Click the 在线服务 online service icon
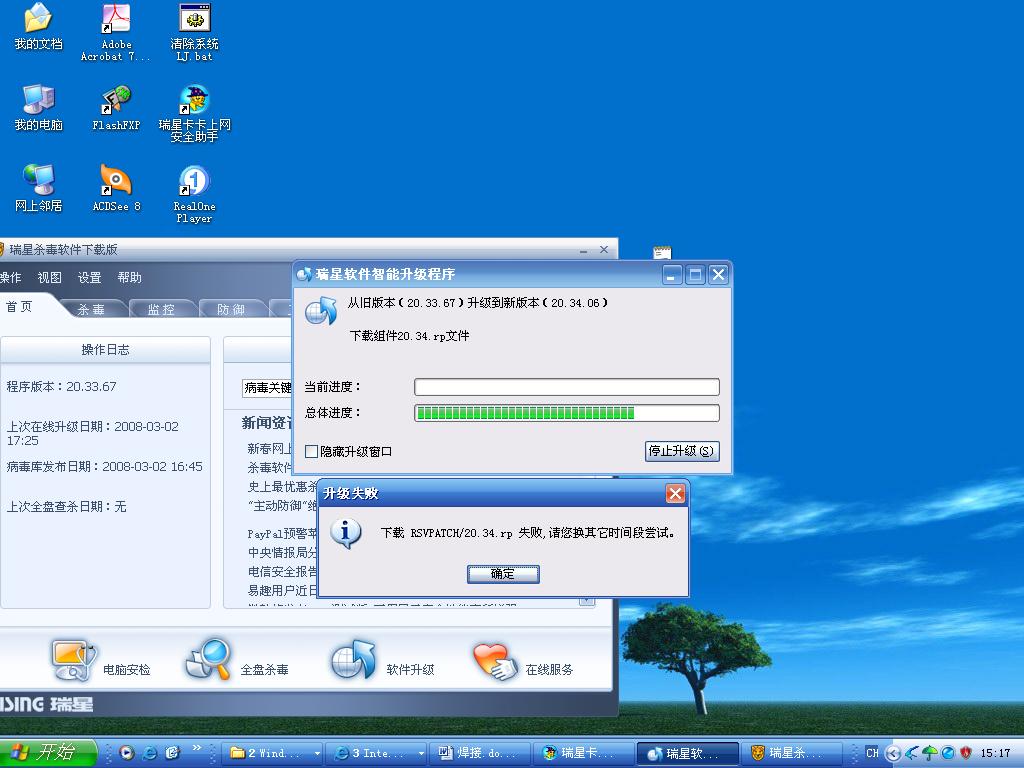The height and width of the screenshot is (768, 1024). pos(495,660)
